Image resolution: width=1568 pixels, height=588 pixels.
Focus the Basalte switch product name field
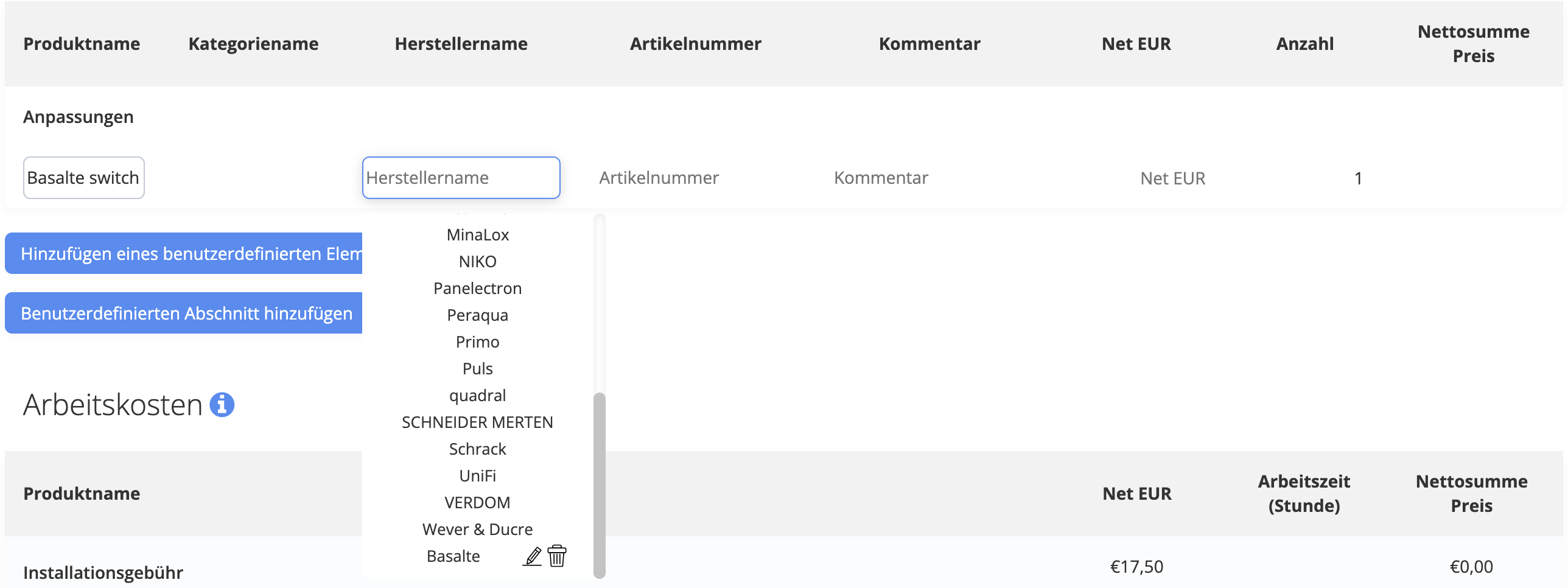click(84, 178)
